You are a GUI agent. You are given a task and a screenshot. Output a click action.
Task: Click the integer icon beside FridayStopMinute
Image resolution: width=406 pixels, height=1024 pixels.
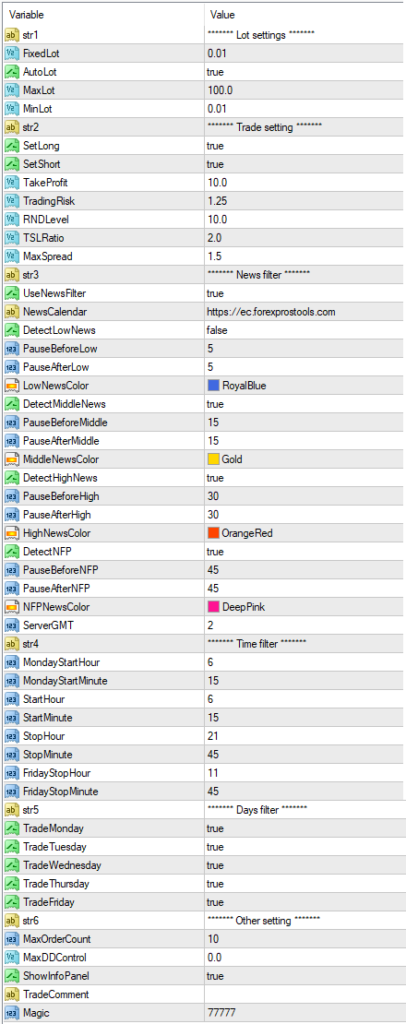click(11, 792)
